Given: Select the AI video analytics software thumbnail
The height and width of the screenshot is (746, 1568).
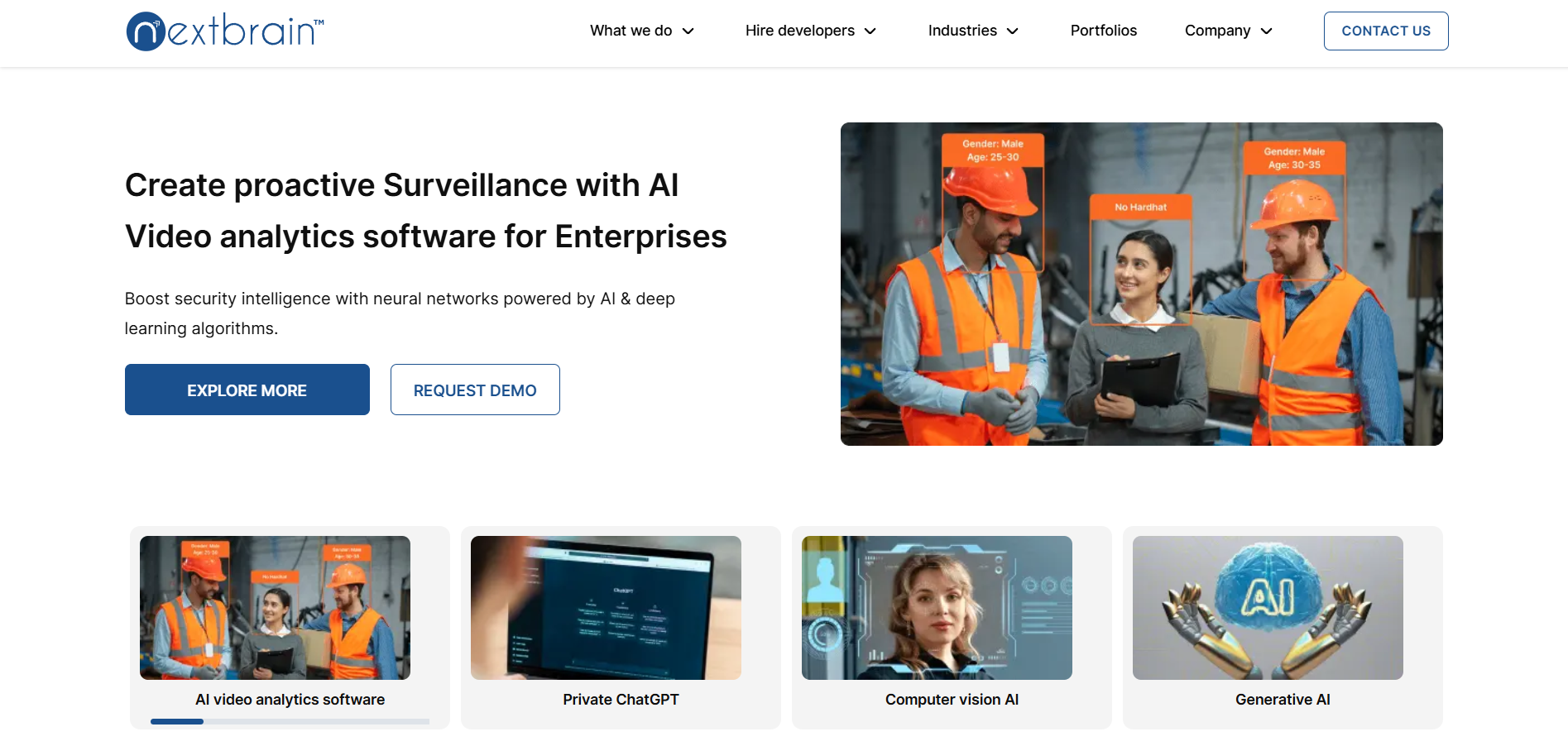Looking at the screenshot, I should click(275, 608).
